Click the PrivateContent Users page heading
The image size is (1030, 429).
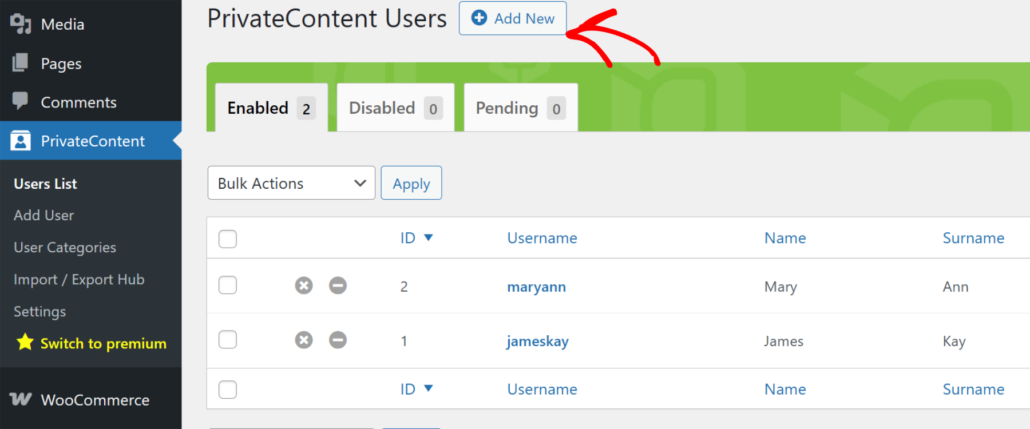326,18
